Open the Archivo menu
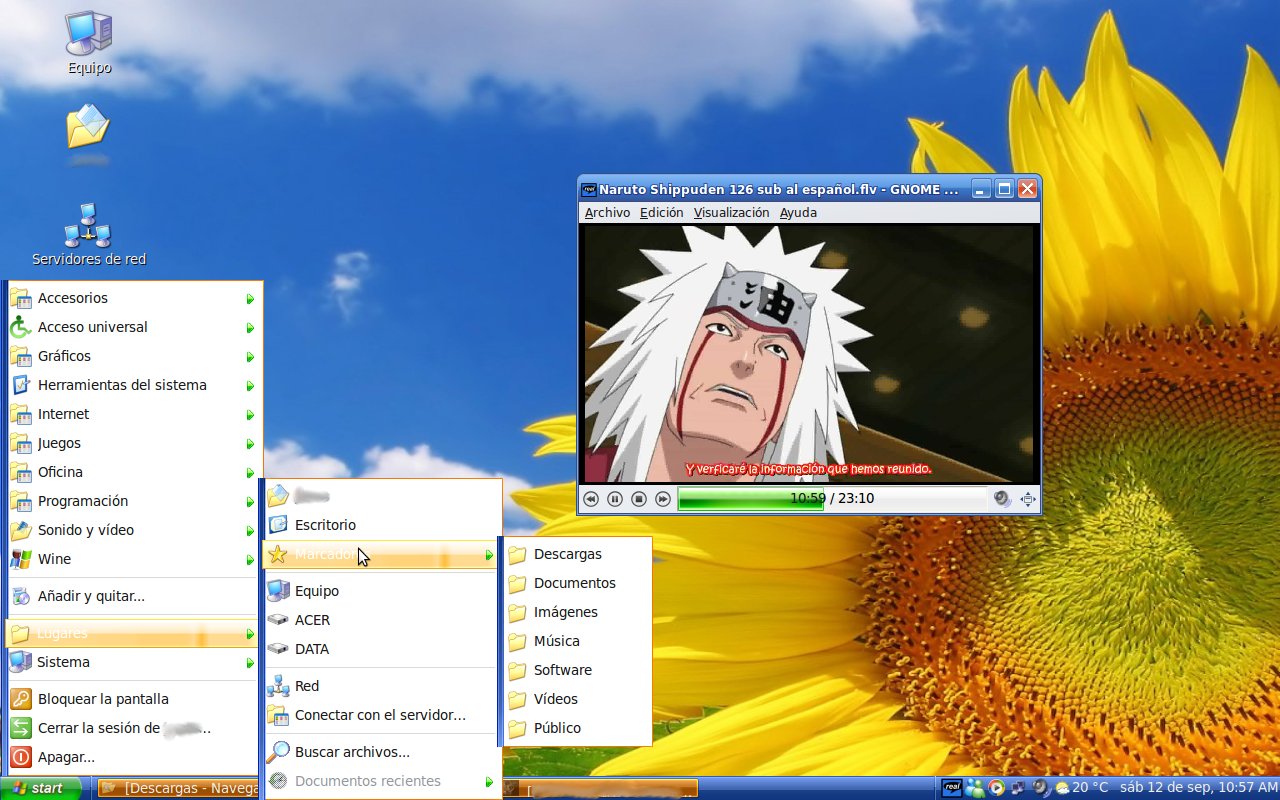Screen dimensions: 1280x800 (607, 212)
